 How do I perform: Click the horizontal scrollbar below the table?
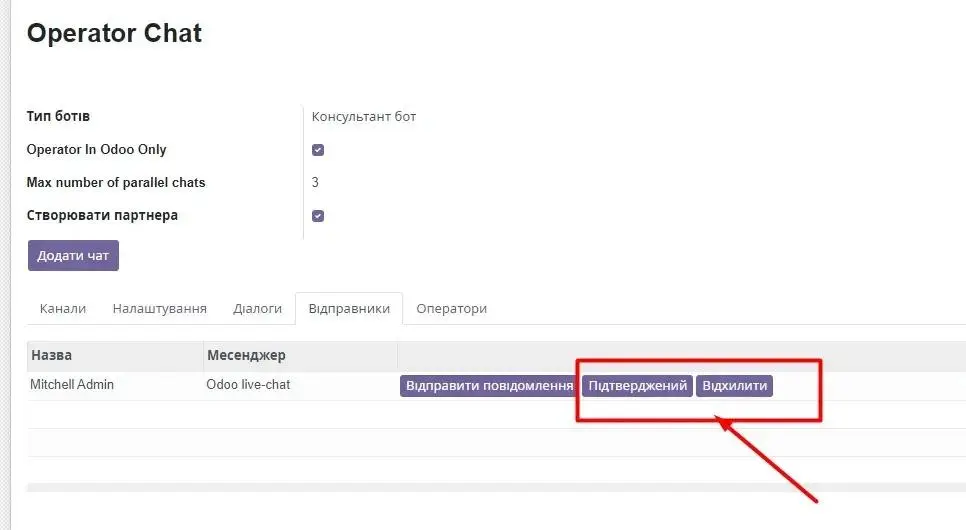click(x=496, y=487)
